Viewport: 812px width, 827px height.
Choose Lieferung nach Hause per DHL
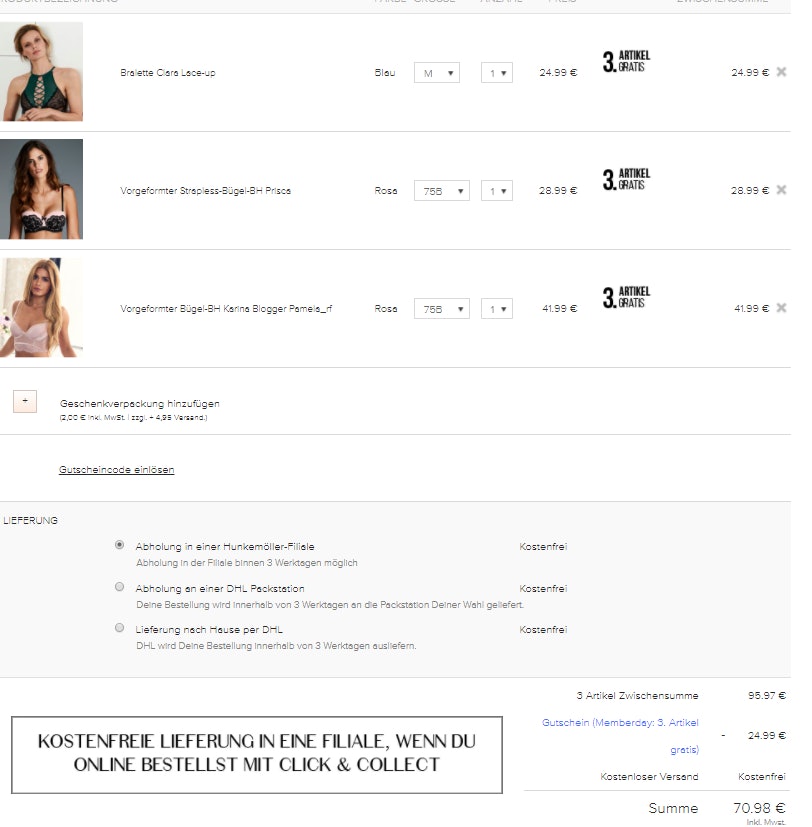(x=120, y=628)
